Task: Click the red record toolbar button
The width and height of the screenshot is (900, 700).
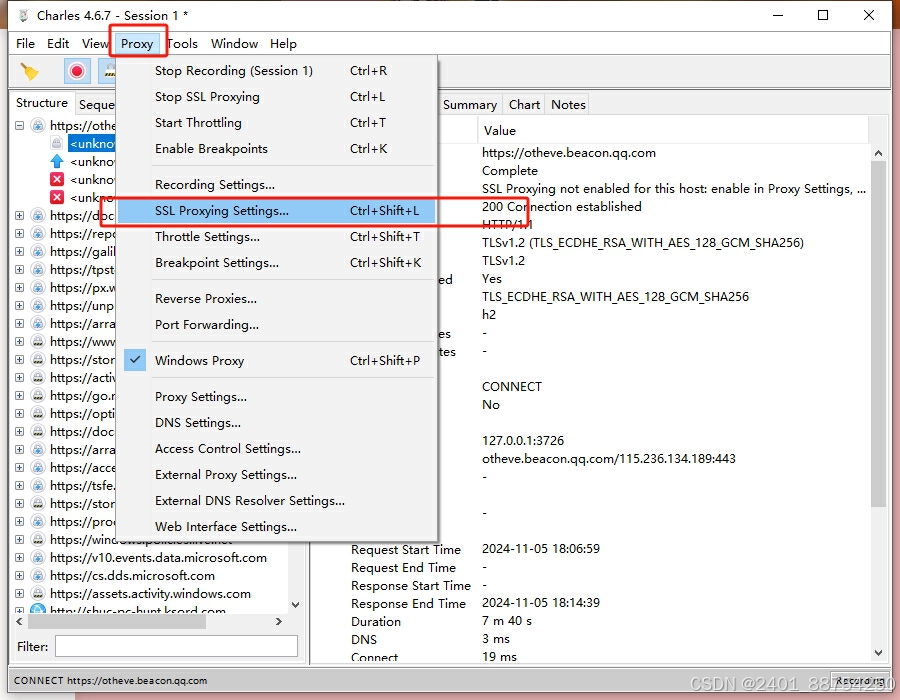Action: [76, 71]
